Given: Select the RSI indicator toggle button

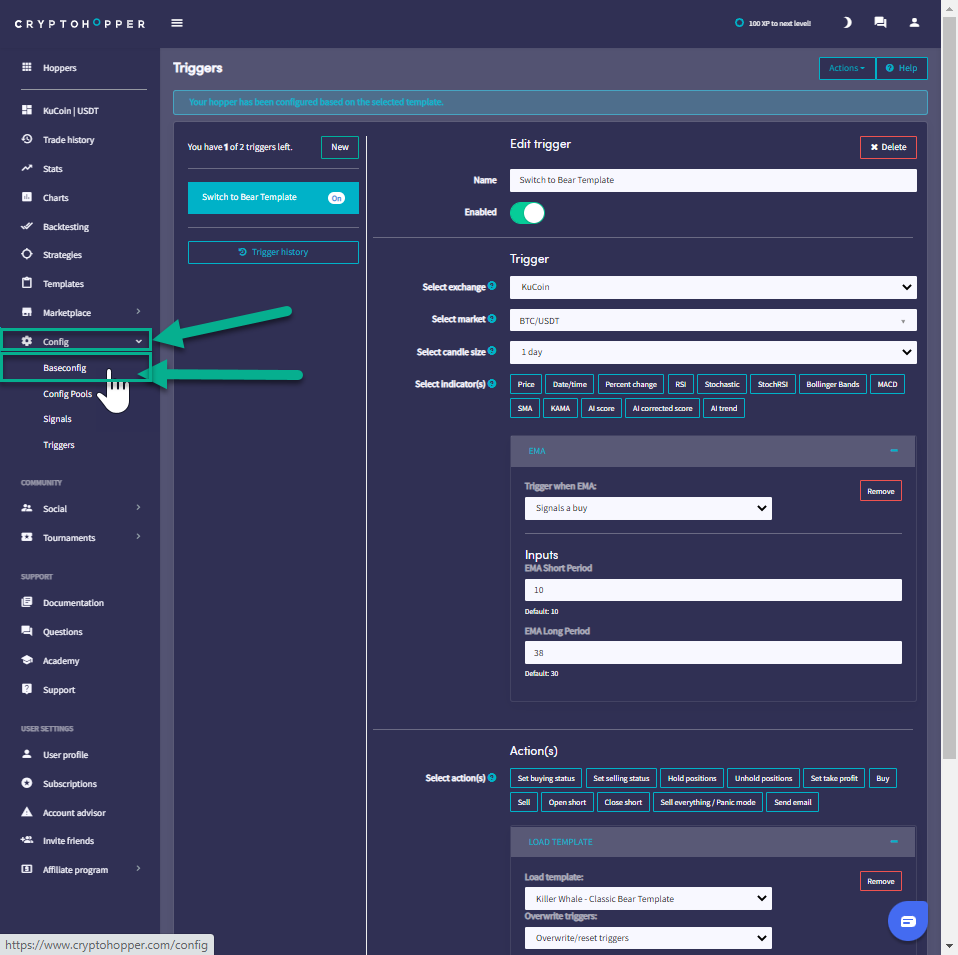Looking at the screenshot, I should (680, 384).
